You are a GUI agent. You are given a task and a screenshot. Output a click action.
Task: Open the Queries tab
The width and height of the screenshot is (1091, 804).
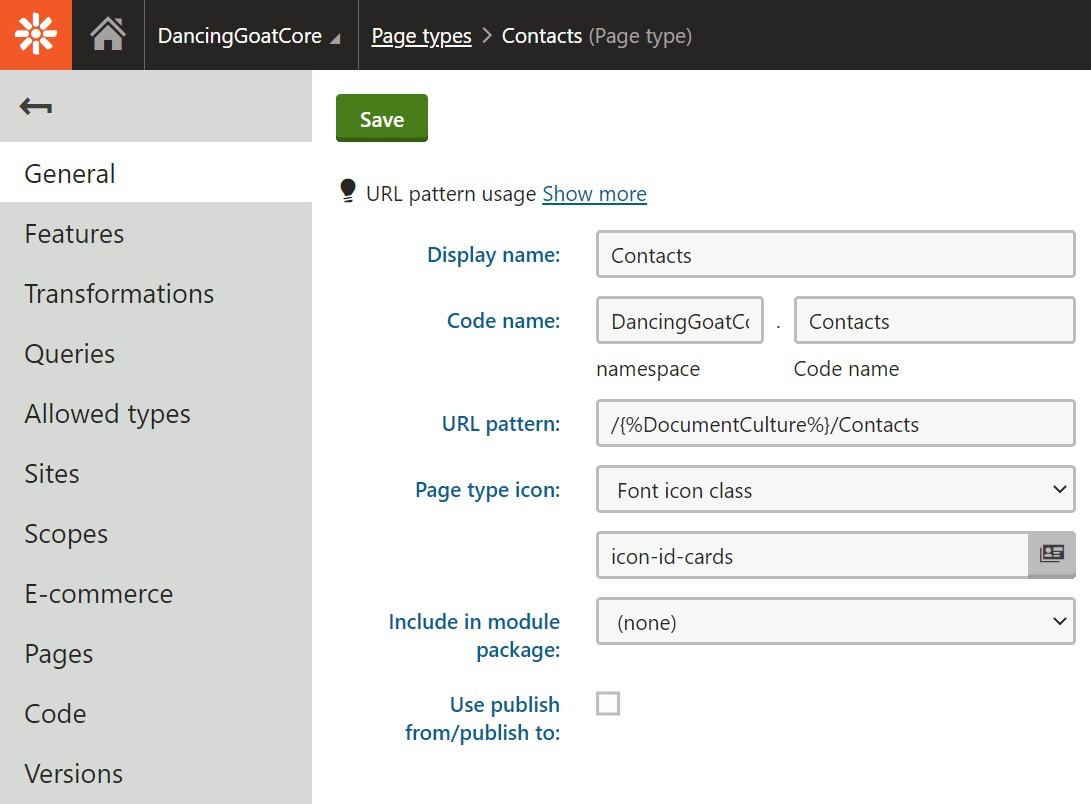click(x=156, y=353)
